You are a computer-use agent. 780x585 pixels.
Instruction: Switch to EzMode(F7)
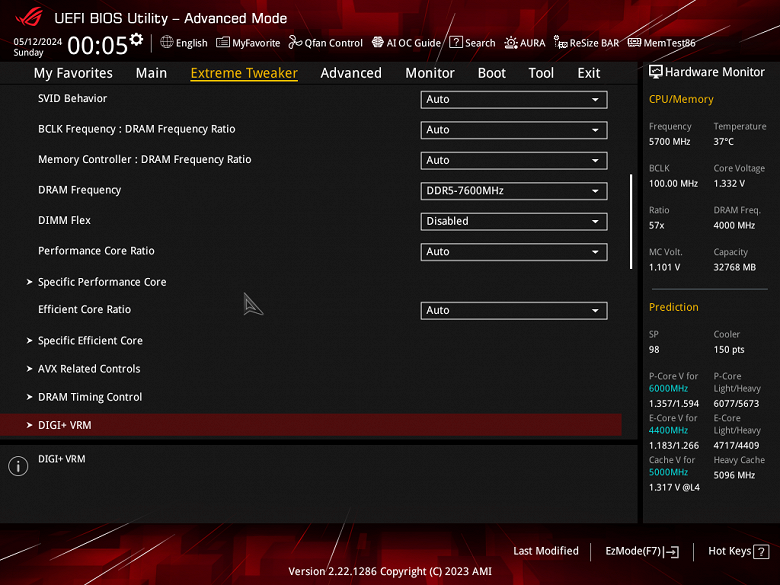(642, 551)
